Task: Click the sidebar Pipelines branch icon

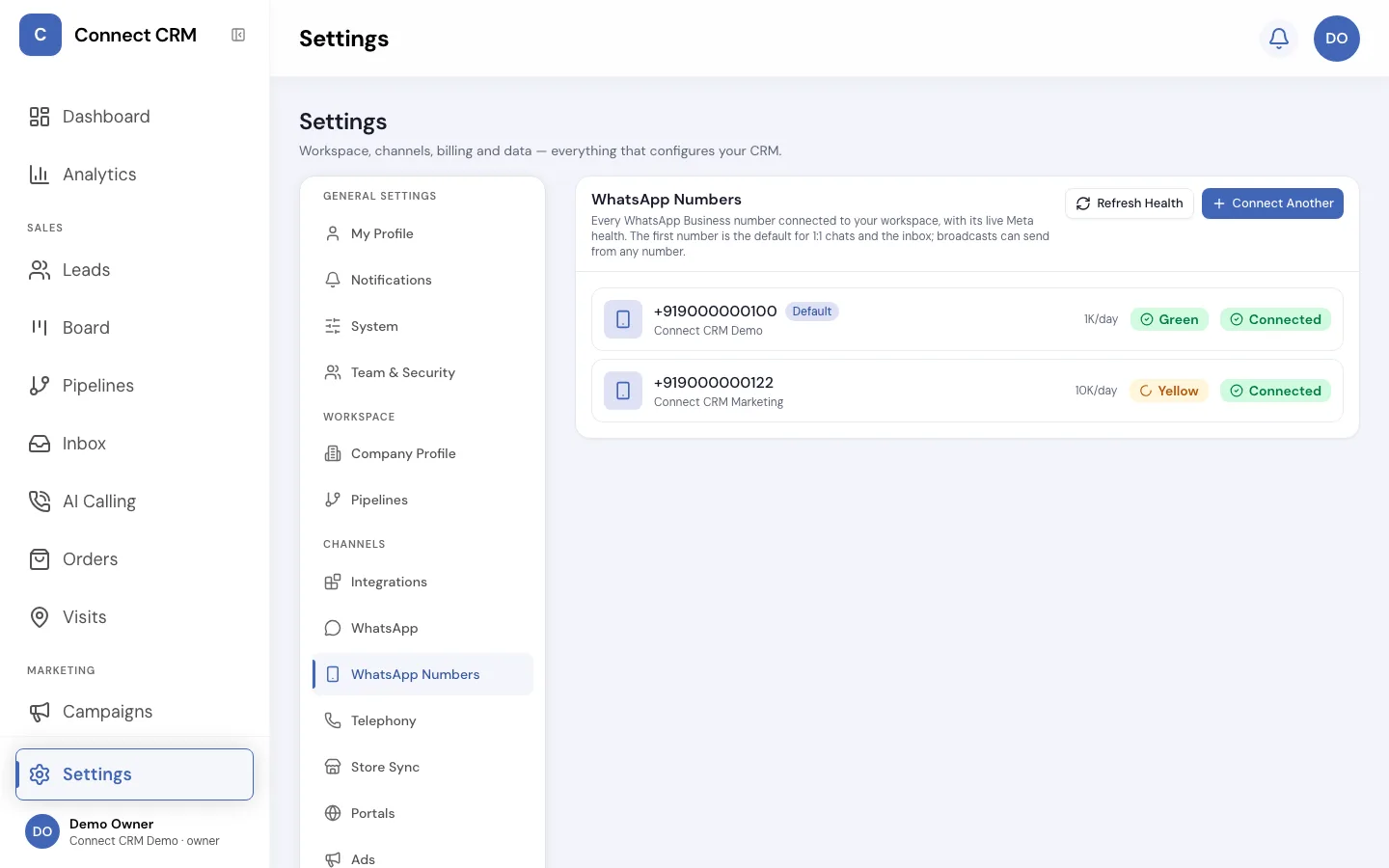Action: coord(40,386)
